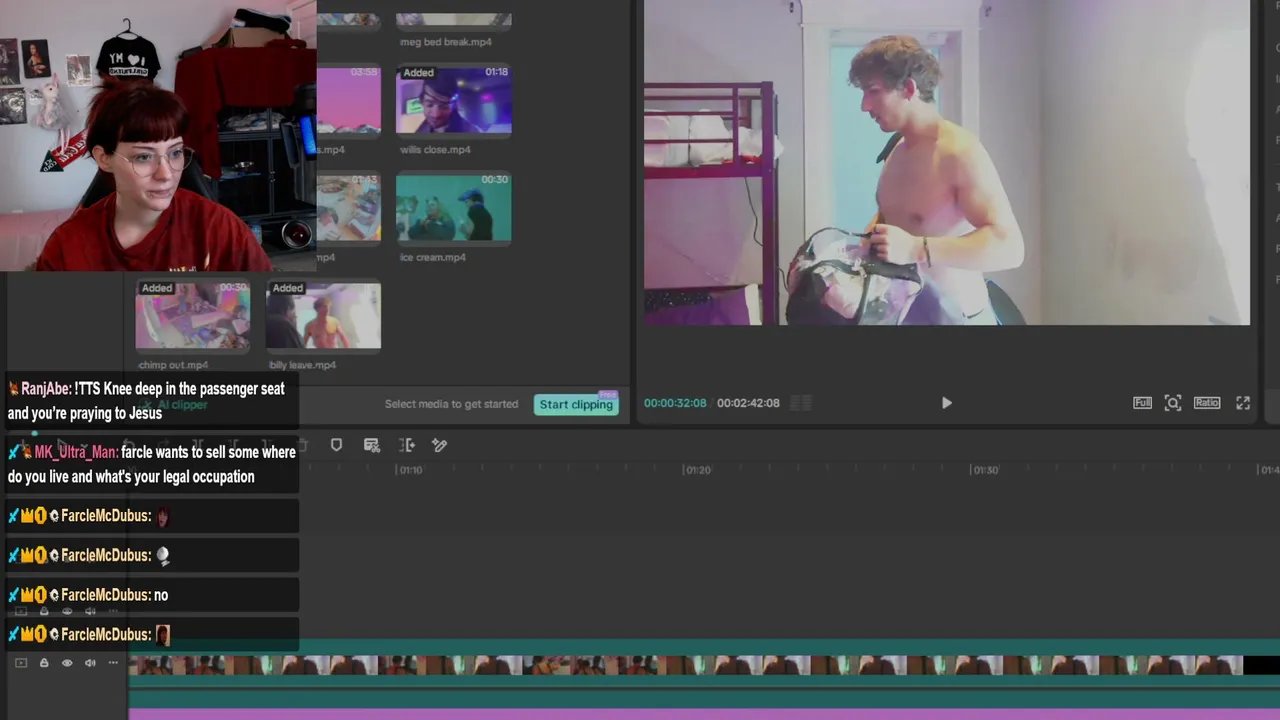Image resolution: width=1280 pixels, height=720 pixels.
Task: Click the willis close.mp4 file name
Action: 435,150
